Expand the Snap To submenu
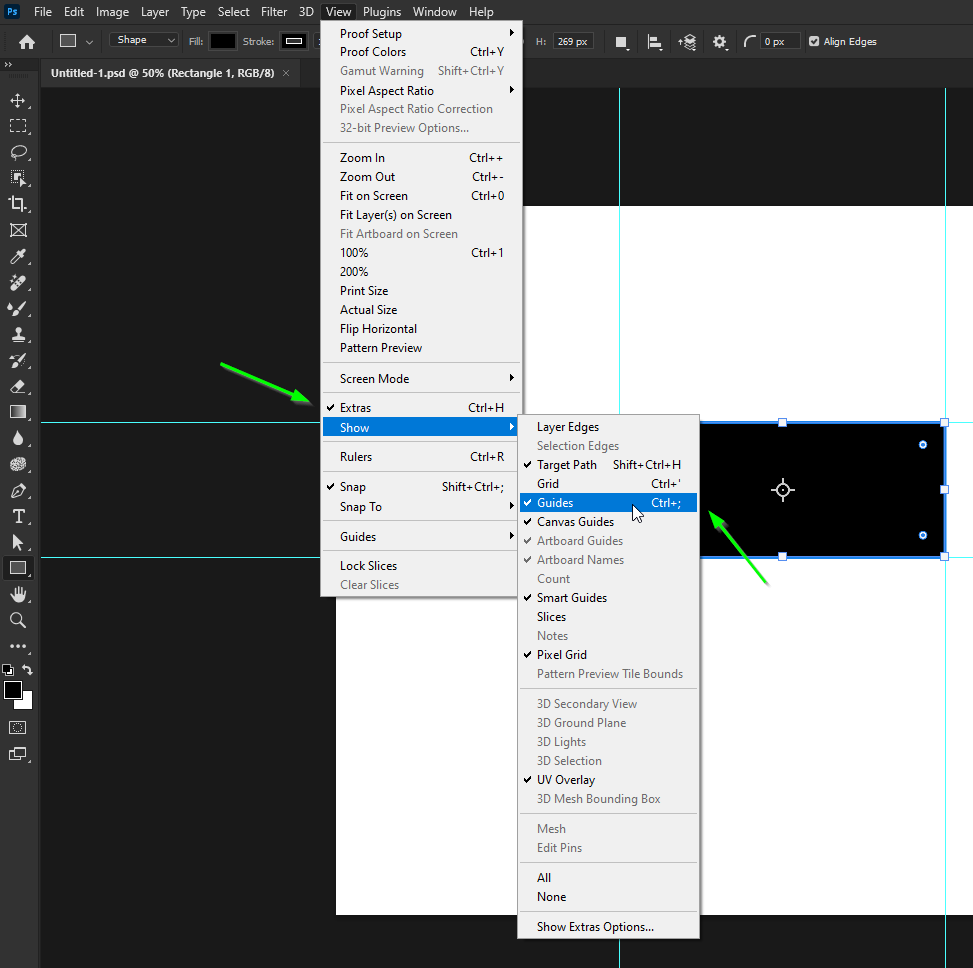The width and height of the screenshot is (973, 968). [363, 507]
